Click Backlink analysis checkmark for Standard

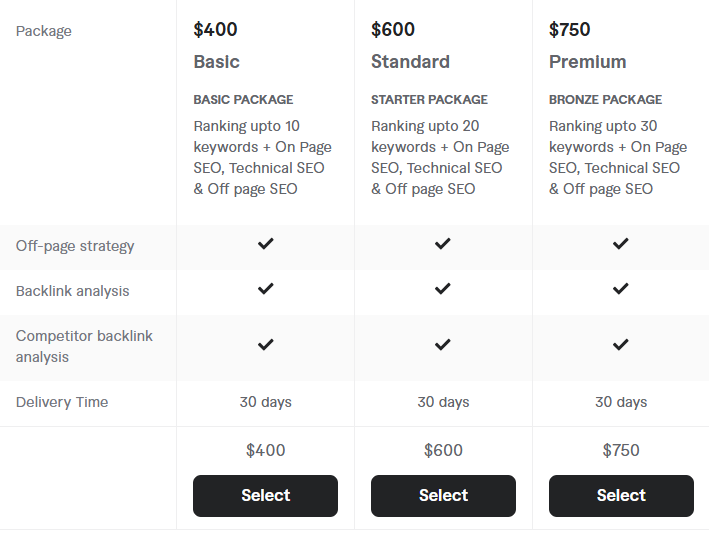[x=443, y=288]
